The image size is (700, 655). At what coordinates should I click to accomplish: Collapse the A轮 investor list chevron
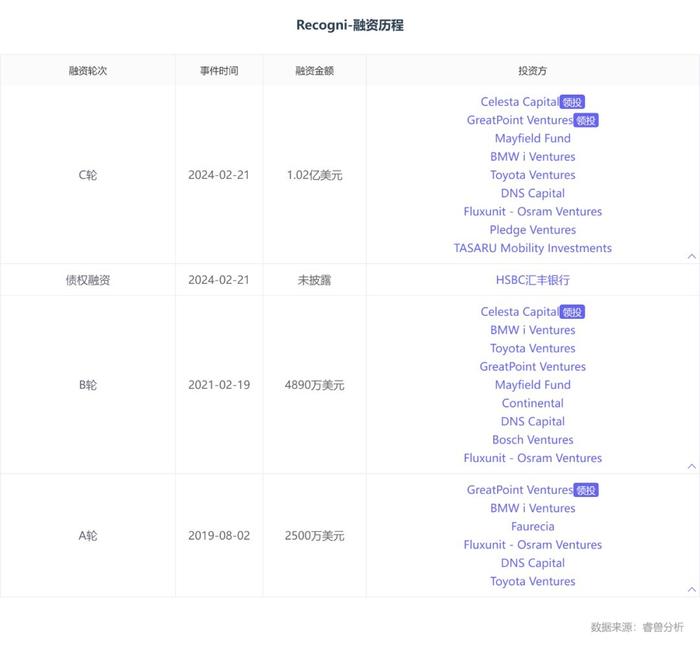(x=692, y=589)
